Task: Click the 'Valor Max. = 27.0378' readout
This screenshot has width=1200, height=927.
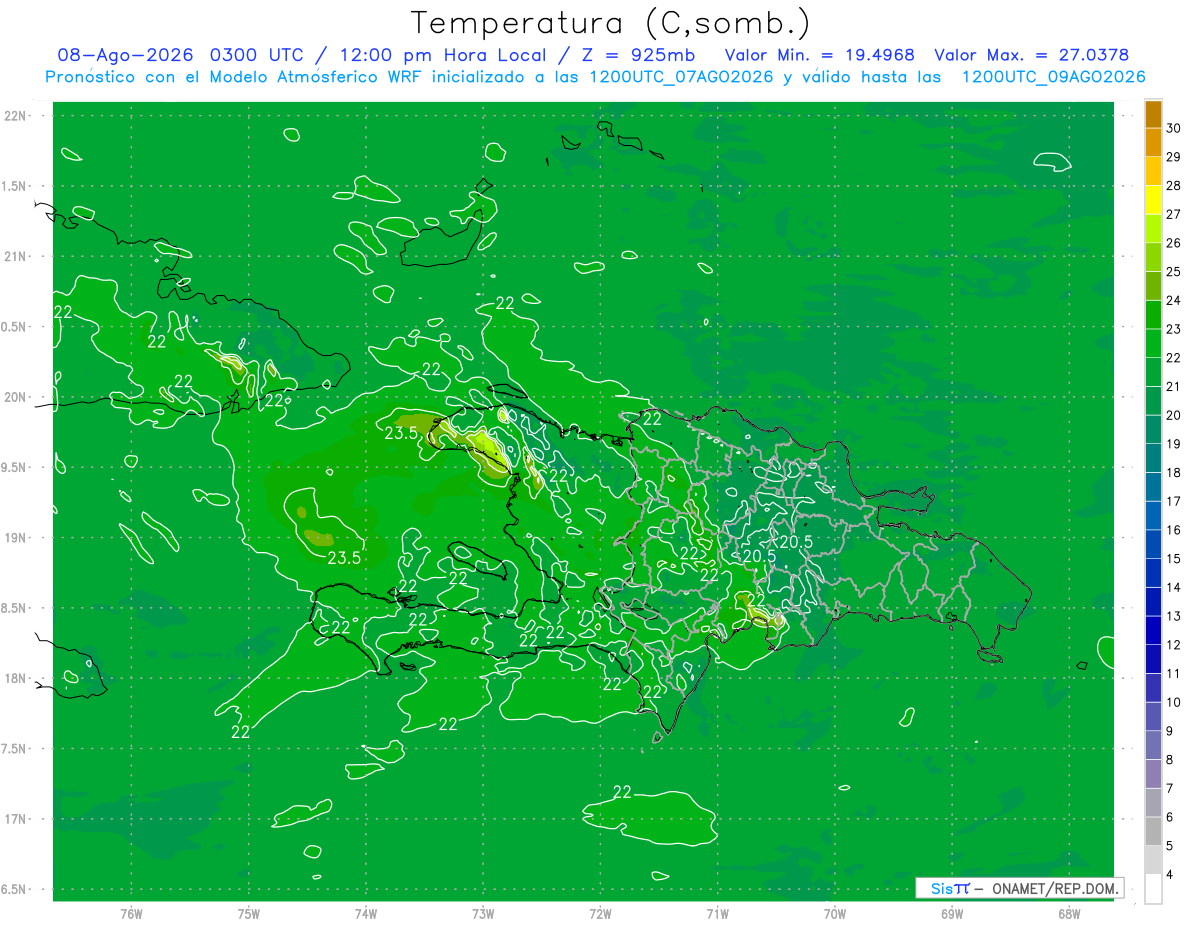Action: (x=1033, y=55)
